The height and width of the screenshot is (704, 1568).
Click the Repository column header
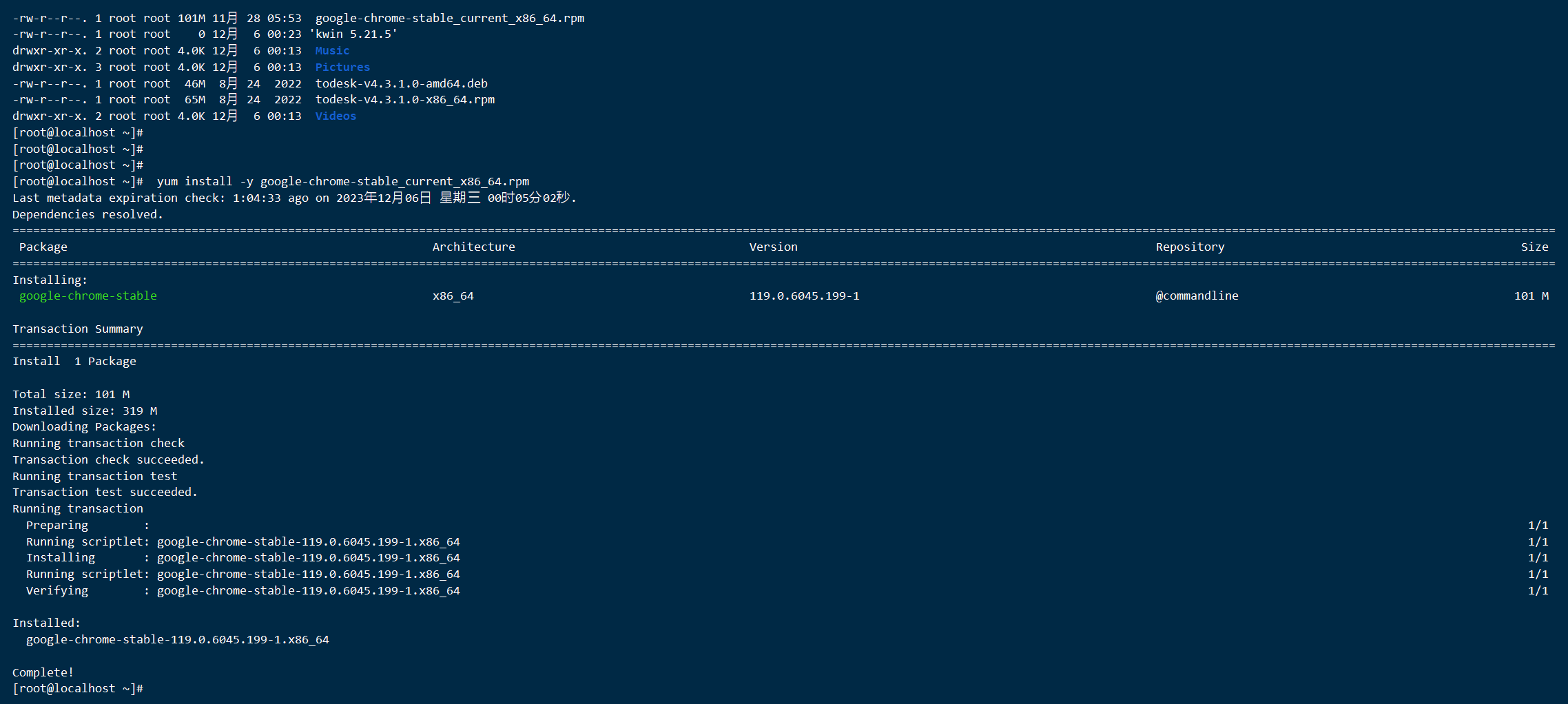pos(1190,247)
